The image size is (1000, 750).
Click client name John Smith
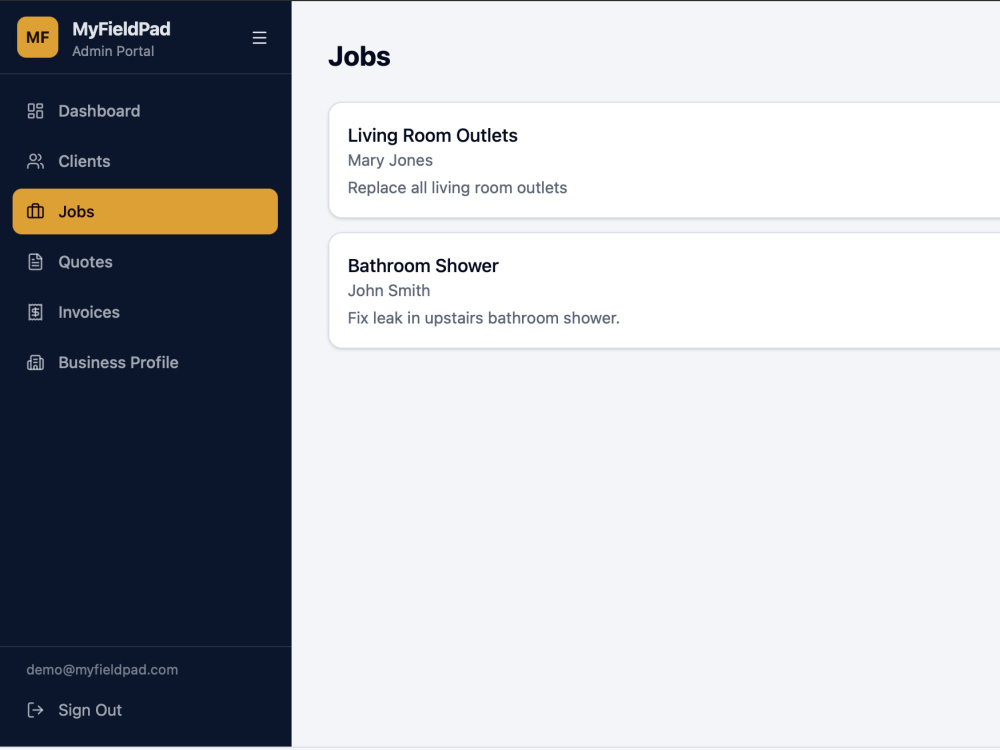(389, 291)
